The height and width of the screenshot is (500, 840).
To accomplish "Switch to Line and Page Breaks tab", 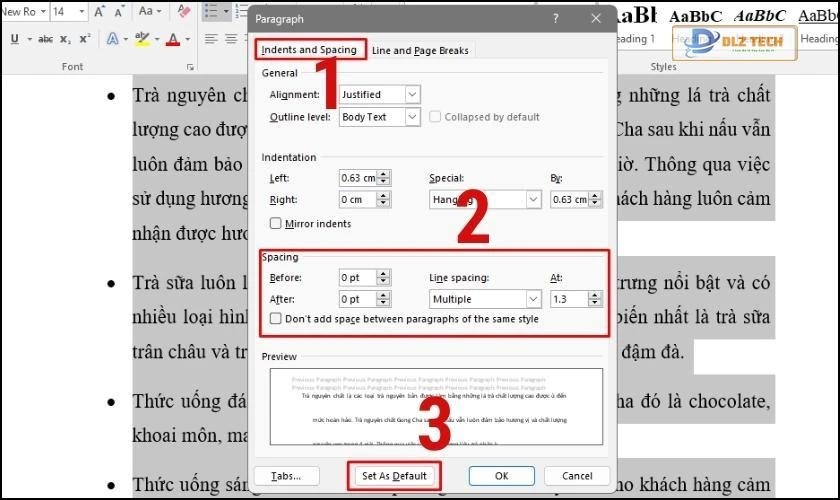I will pos(420,50).
